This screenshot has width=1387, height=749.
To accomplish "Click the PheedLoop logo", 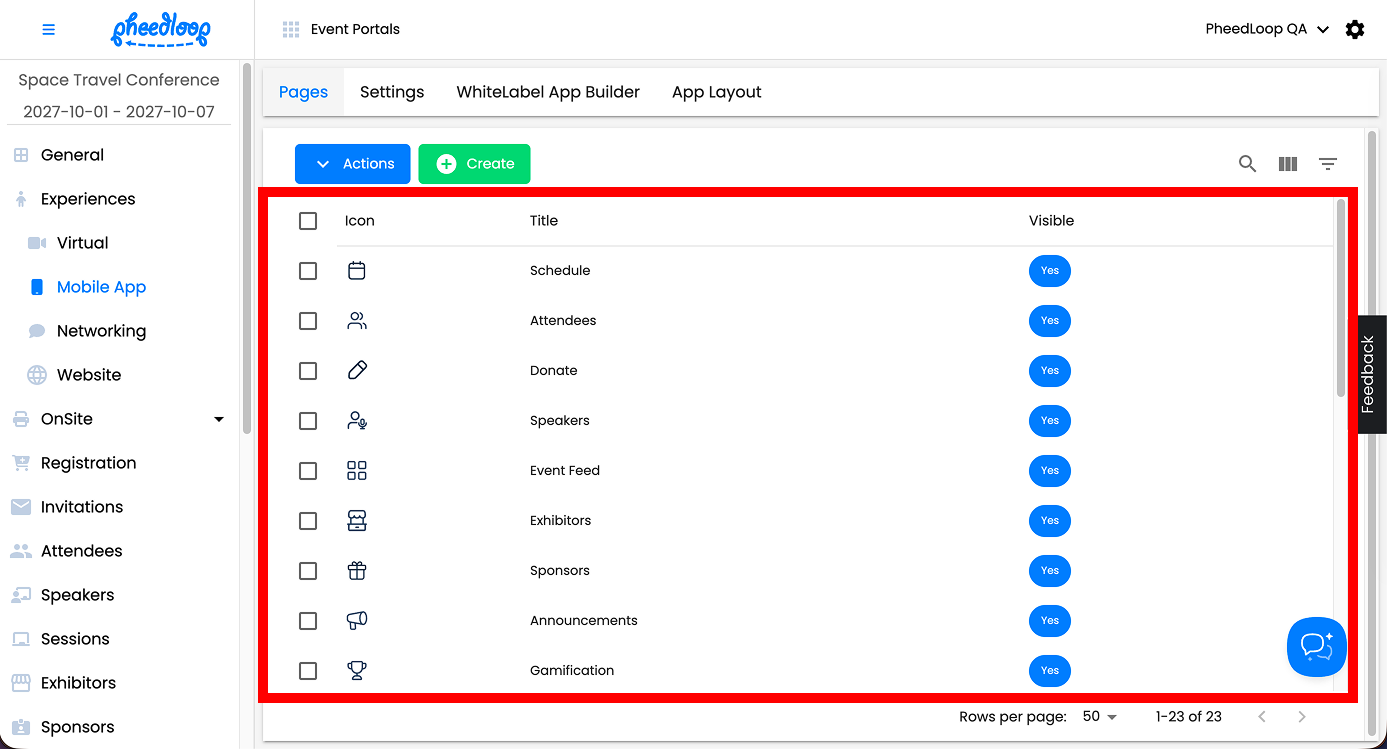I will point(161,30).
